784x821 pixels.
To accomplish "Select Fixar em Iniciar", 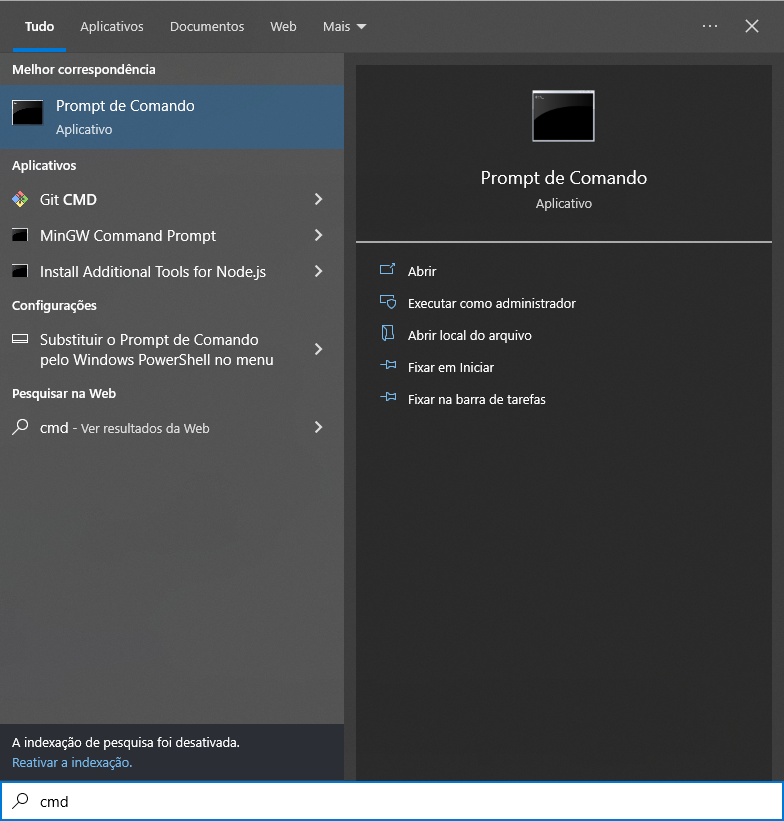I will [451, 367].
